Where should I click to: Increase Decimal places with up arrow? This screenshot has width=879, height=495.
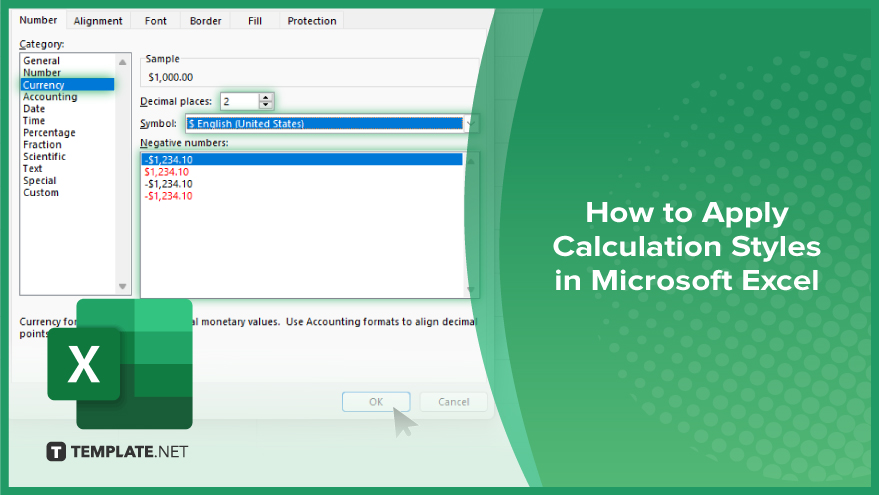(x=266, y=98)
